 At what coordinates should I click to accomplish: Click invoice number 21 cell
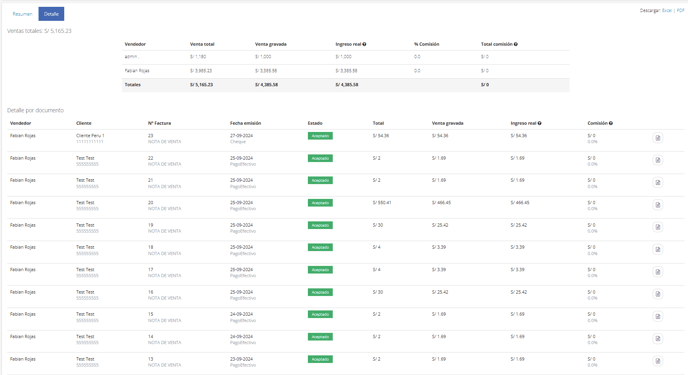point(150,181)
